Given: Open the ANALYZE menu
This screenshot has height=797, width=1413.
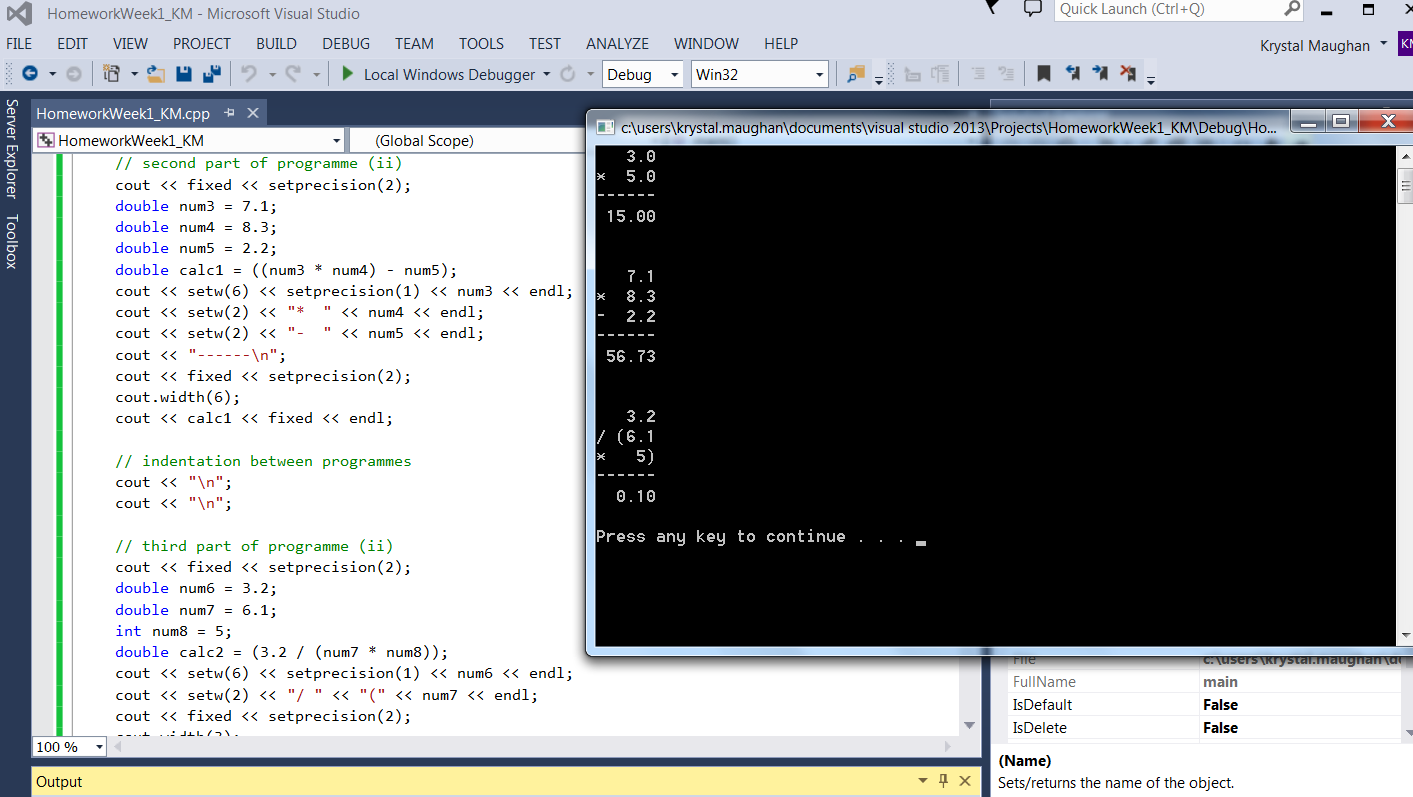Looking at the screenshot, I should click(x=617, y=43).
